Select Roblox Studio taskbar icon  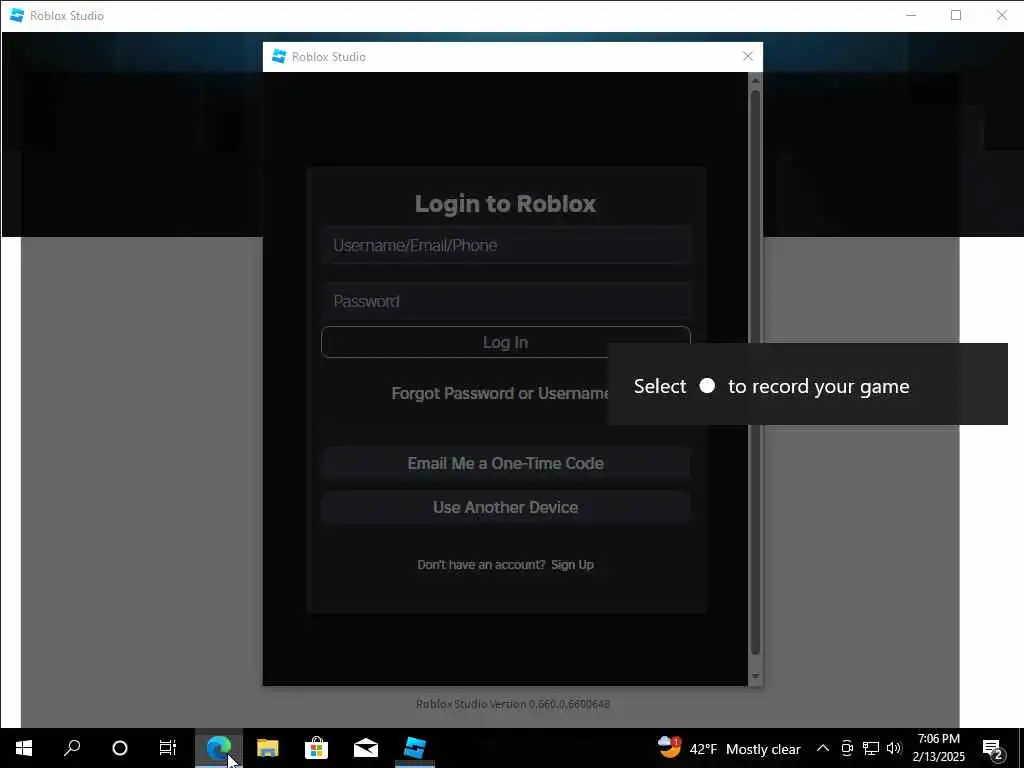[x=415, y=748]
